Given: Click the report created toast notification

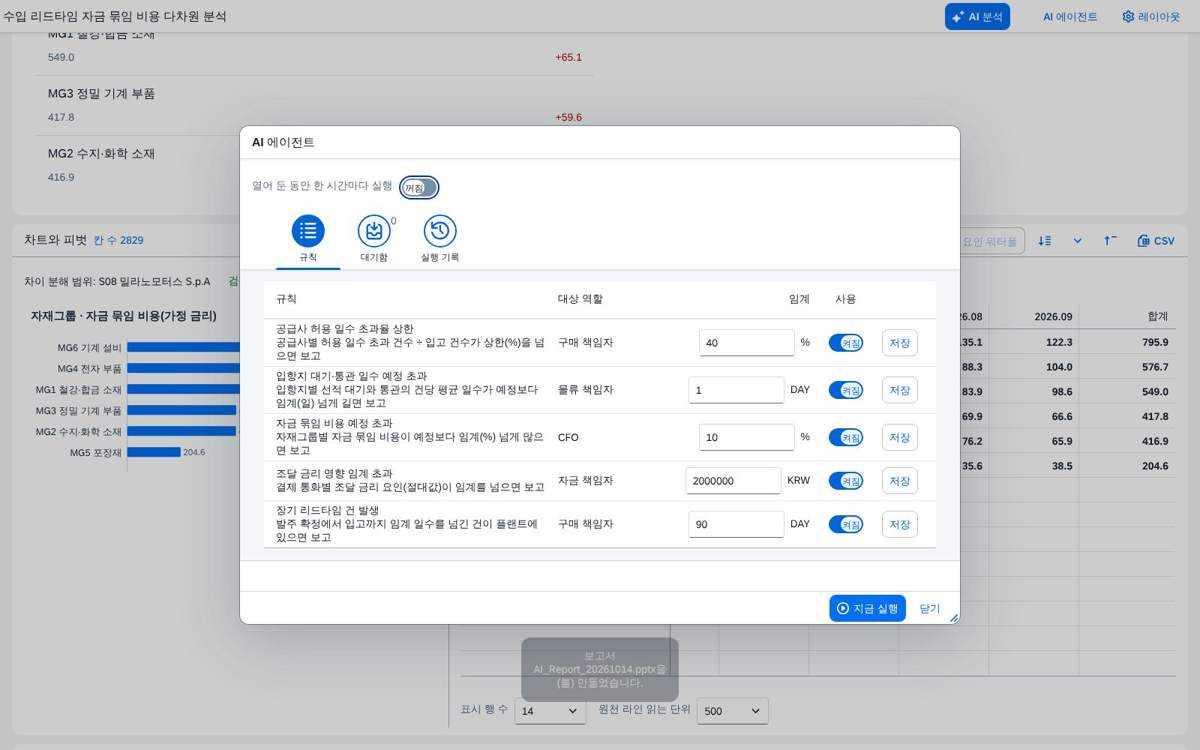Looking at the screenshot, I should 600,670.
